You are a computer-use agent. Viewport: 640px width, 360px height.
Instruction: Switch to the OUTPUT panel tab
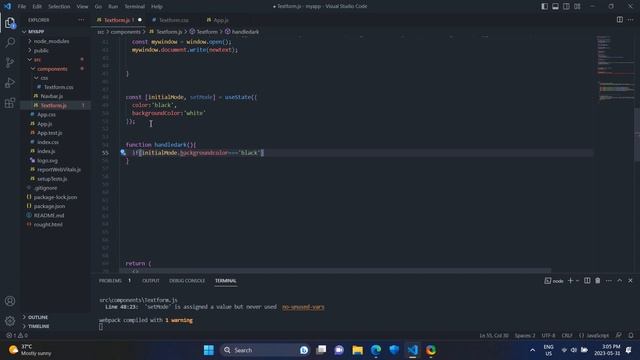pyautogui.click(x=151, y=281)
